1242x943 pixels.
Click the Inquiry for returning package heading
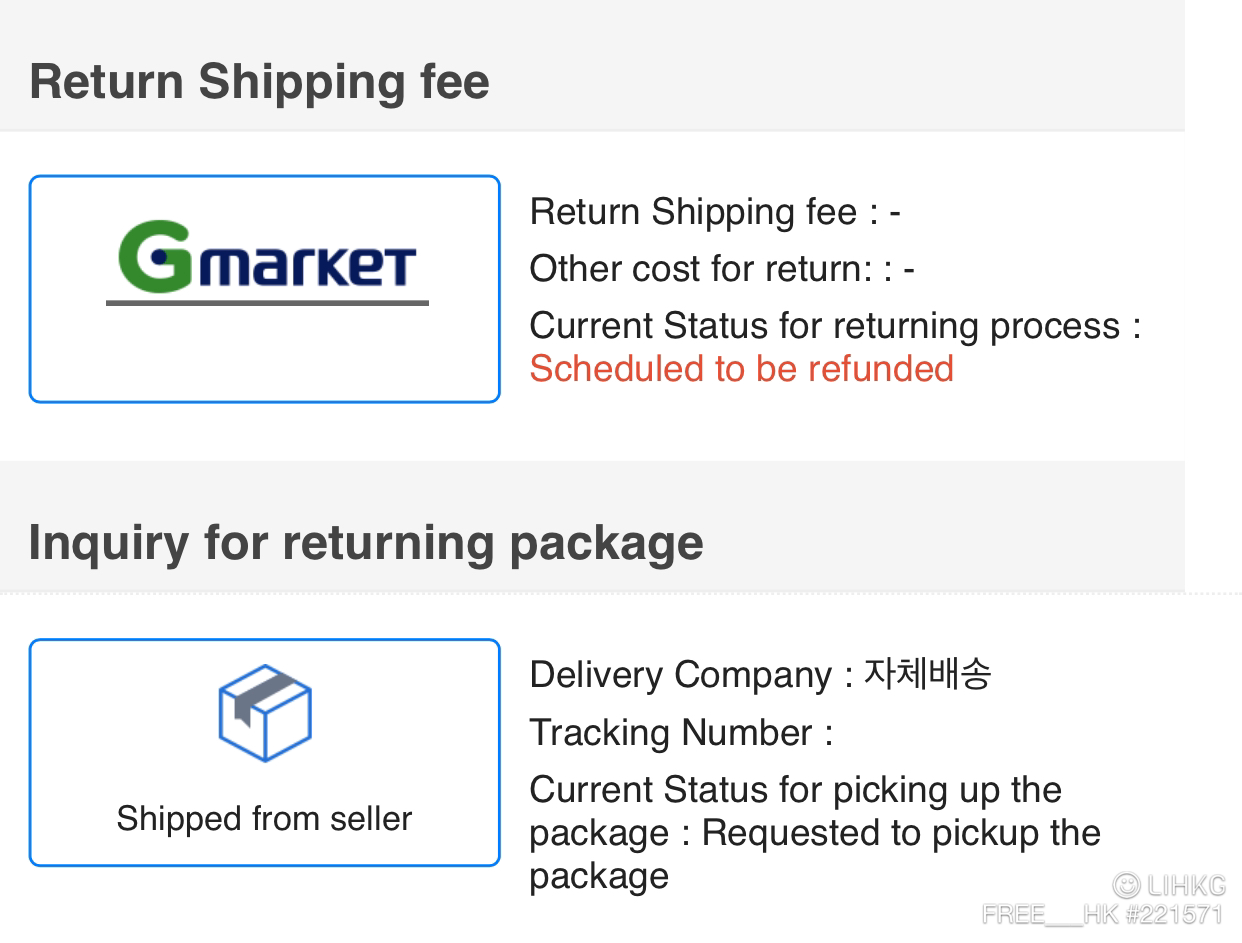366,542
